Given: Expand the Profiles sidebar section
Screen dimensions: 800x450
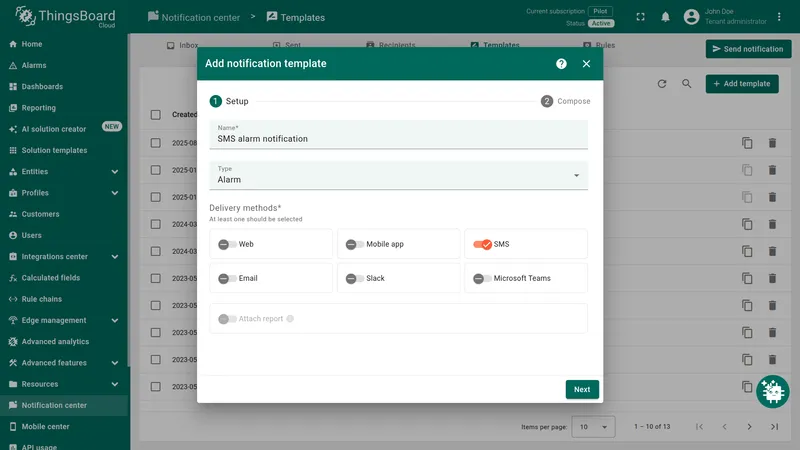Looking at the screenshot, I should pos(115,193).
